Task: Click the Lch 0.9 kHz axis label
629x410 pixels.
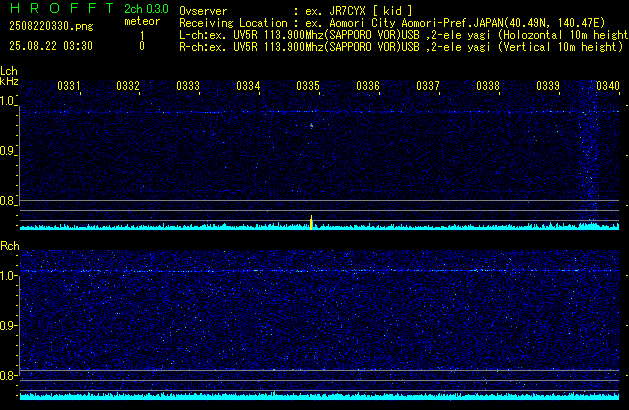Action: point(8,151)
